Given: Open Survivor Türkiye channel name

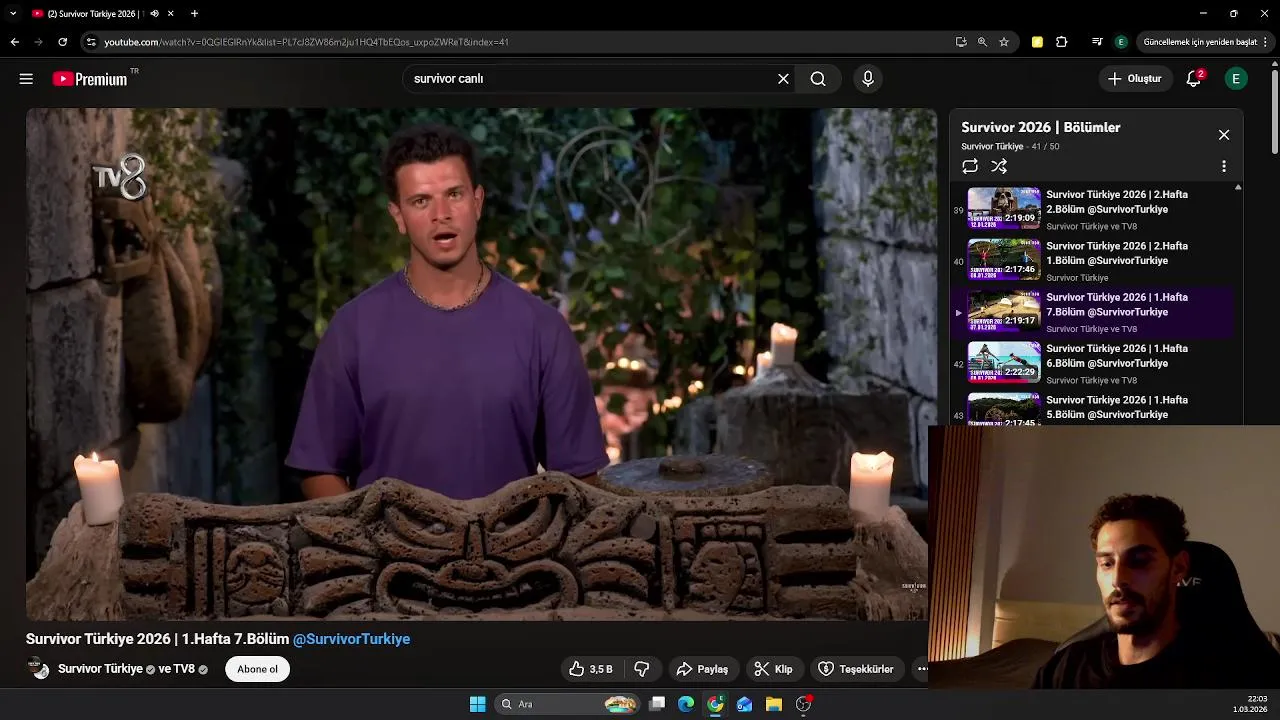Looking at the screenshot, I should (100, 669).
